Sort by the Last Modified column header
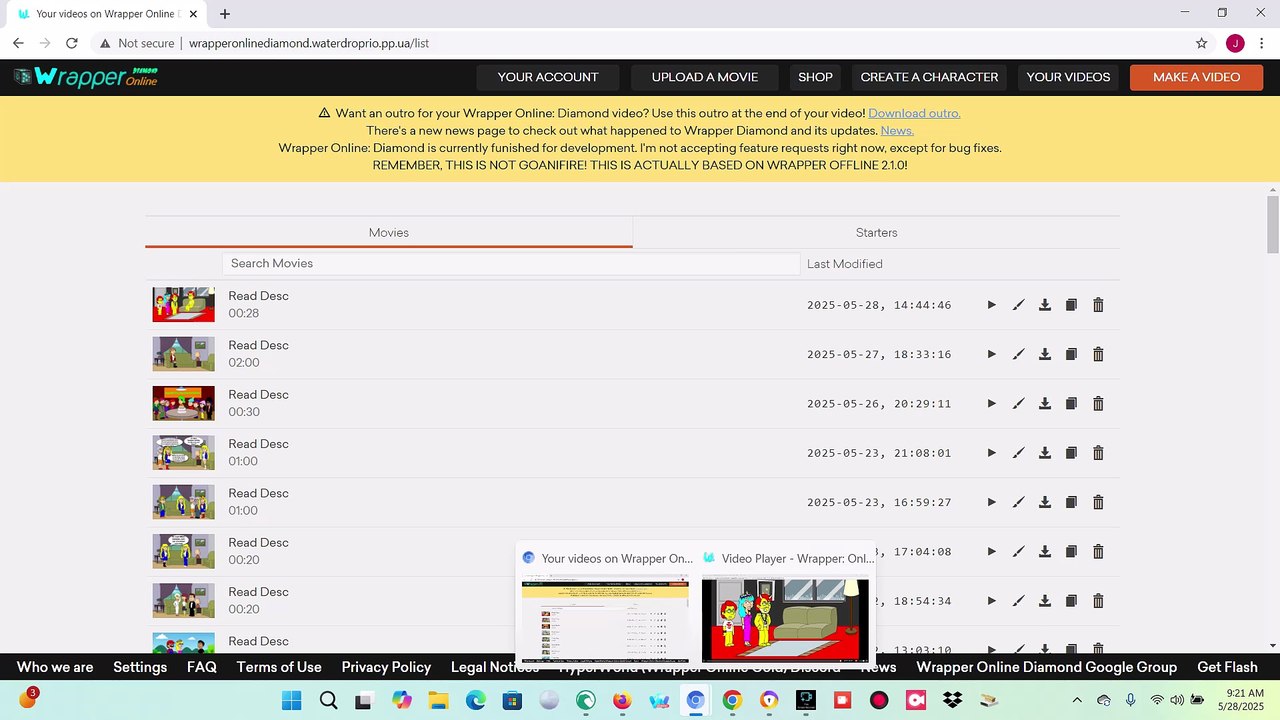This screenshot has width=1280, height=720. tap(845, 264)
